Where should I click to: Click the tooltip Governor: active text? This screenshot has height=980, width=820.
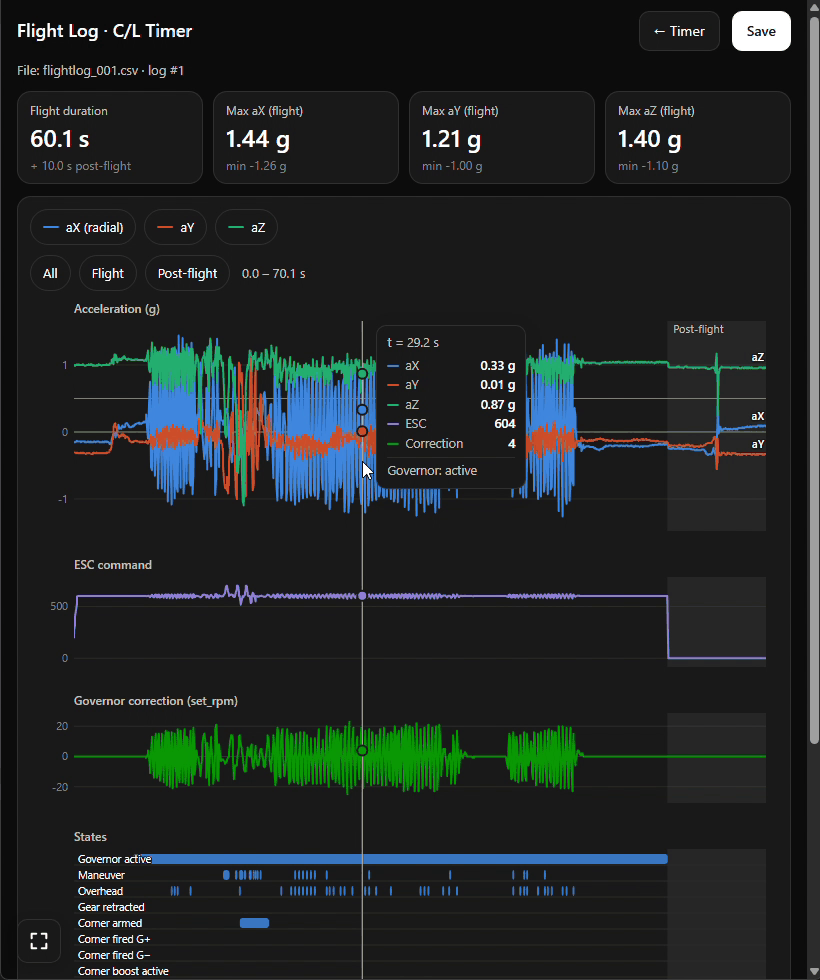pos(432,471)
